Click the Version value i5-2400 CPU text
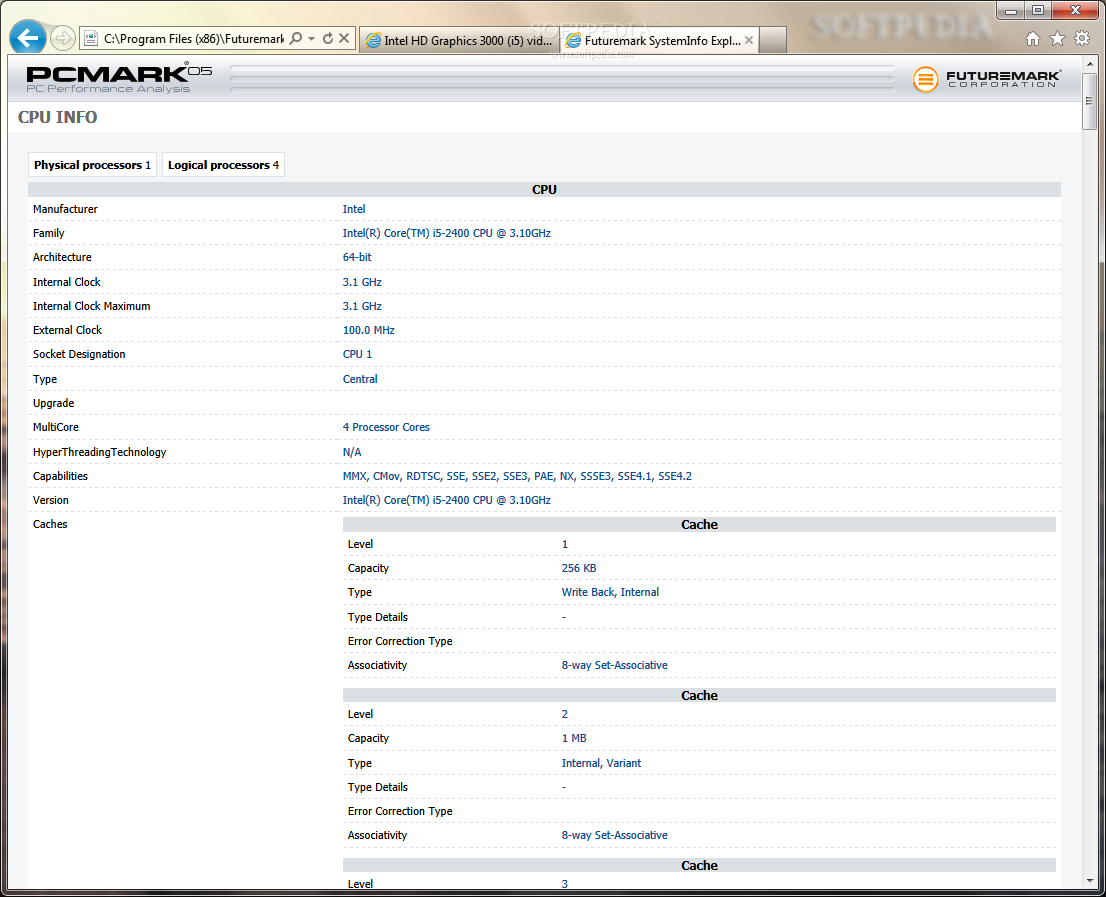Screen dimensions: 1106x897 446,500
